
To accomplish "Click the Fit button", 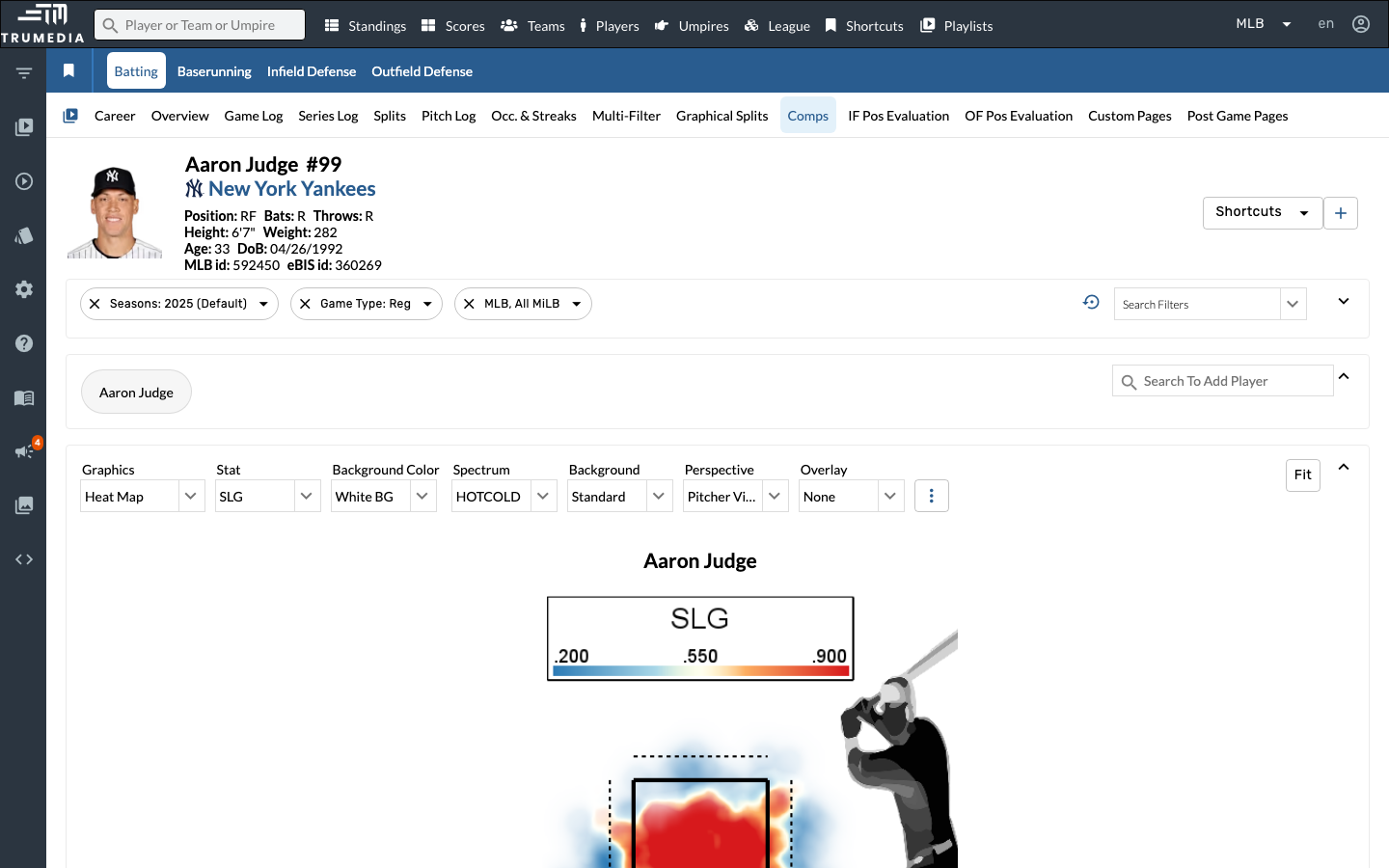I will point(1303,475).
